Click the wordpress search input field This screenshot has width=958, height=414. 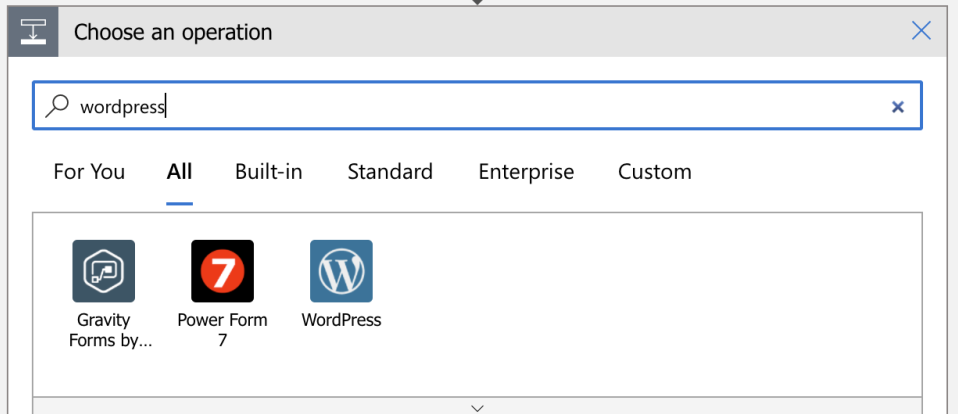477,106
